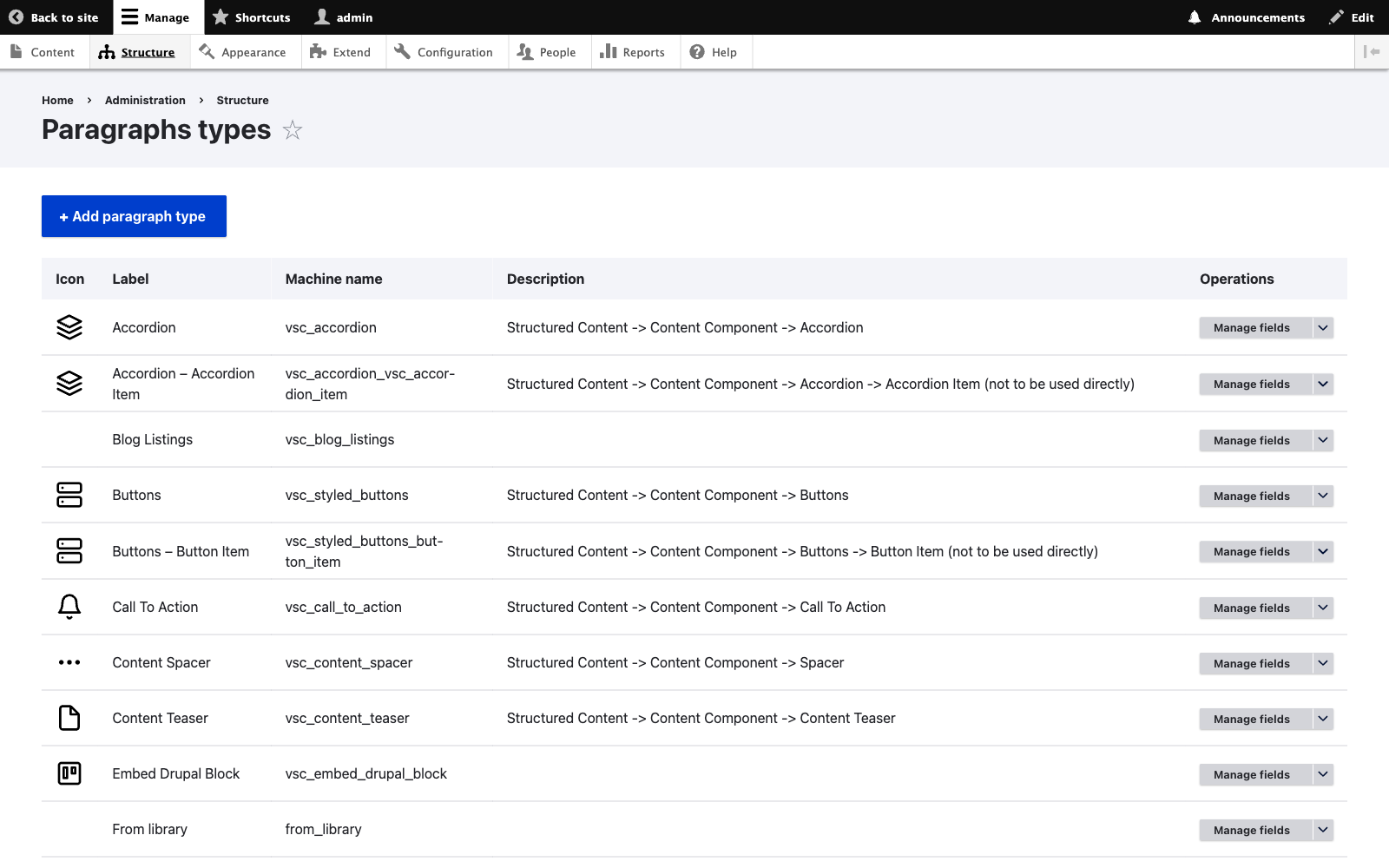Screen dimensions: 1389x868
Task: Expand operations dropdown for From library
Action: coord(1323,830)
